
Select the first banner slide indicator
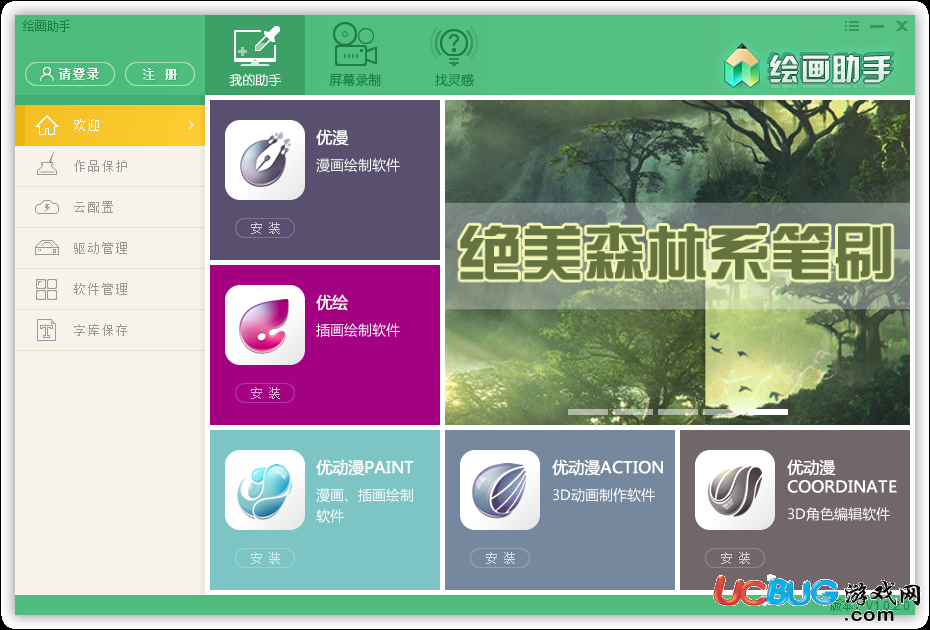point(588,412)
